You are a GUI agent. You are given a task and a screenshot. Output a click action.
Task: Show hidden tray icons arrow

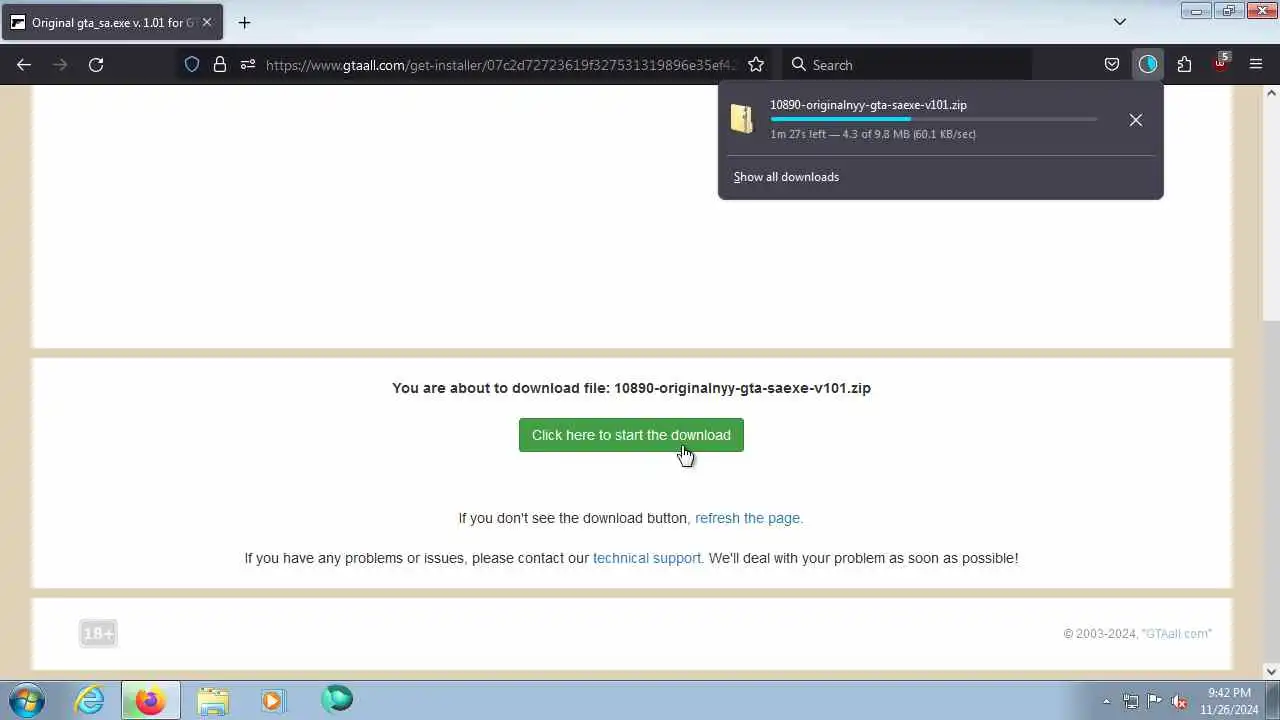[x=1106, y=701]
